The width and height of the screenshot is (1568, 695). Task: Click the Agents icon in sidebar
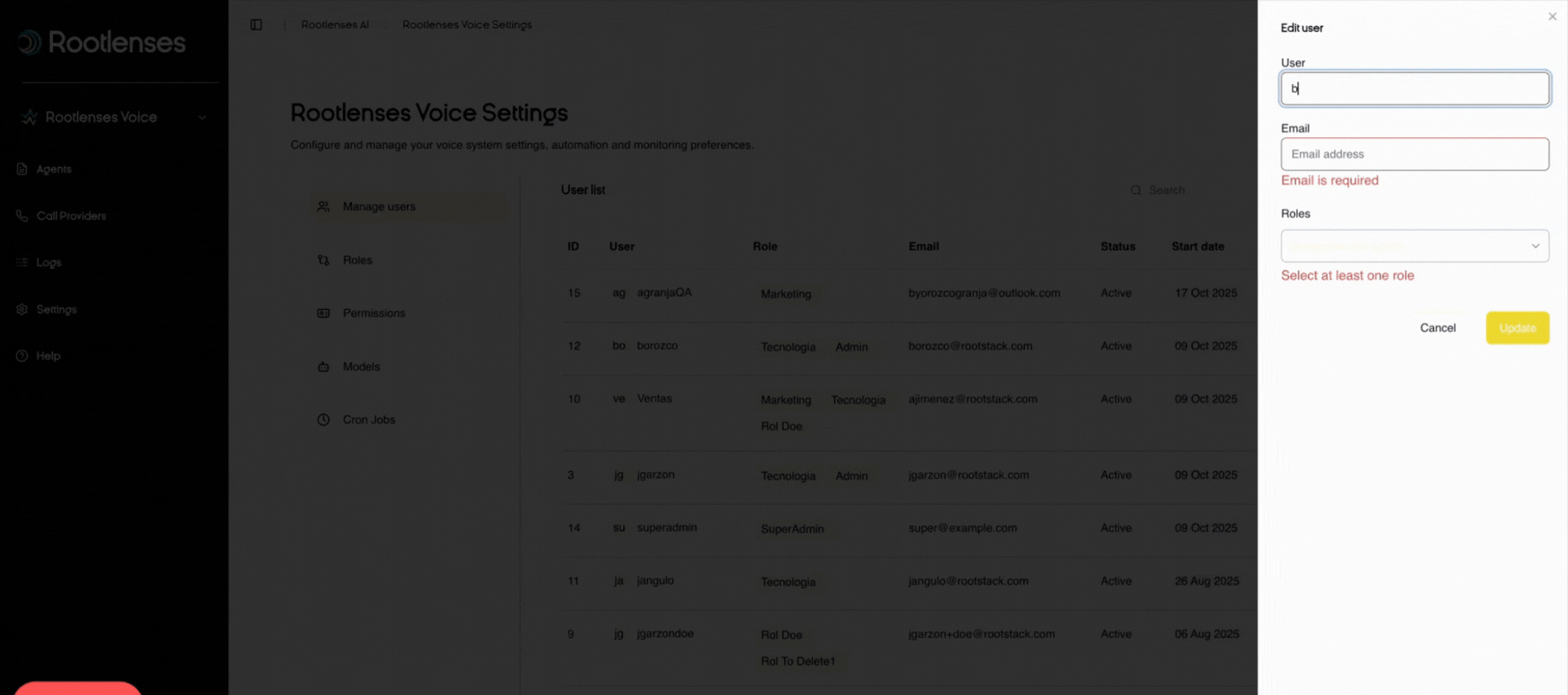click(22, 169)
